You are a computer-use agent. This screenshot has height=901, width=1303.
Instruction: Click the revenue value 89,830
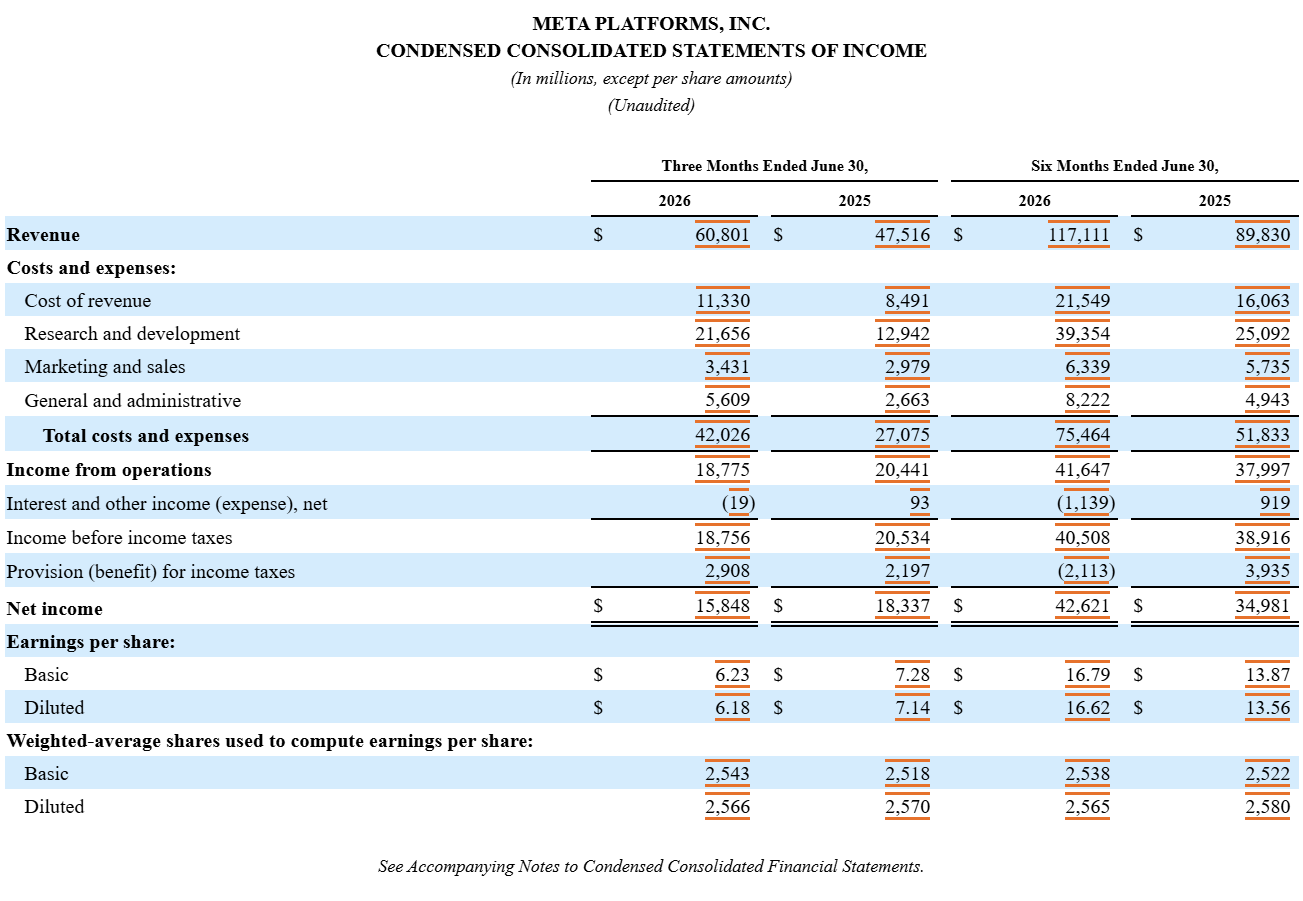(x=1262, y=235)
